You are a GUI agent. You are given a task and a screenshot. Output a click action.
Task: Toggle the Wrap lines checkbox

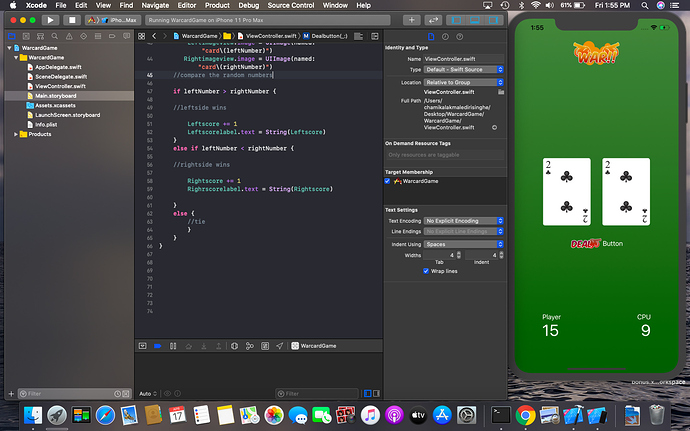pos(427,270)
